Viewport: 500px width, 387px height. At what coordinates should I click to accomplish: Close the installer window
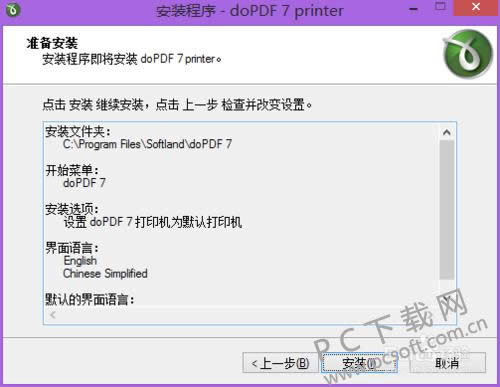click(476, 8)
